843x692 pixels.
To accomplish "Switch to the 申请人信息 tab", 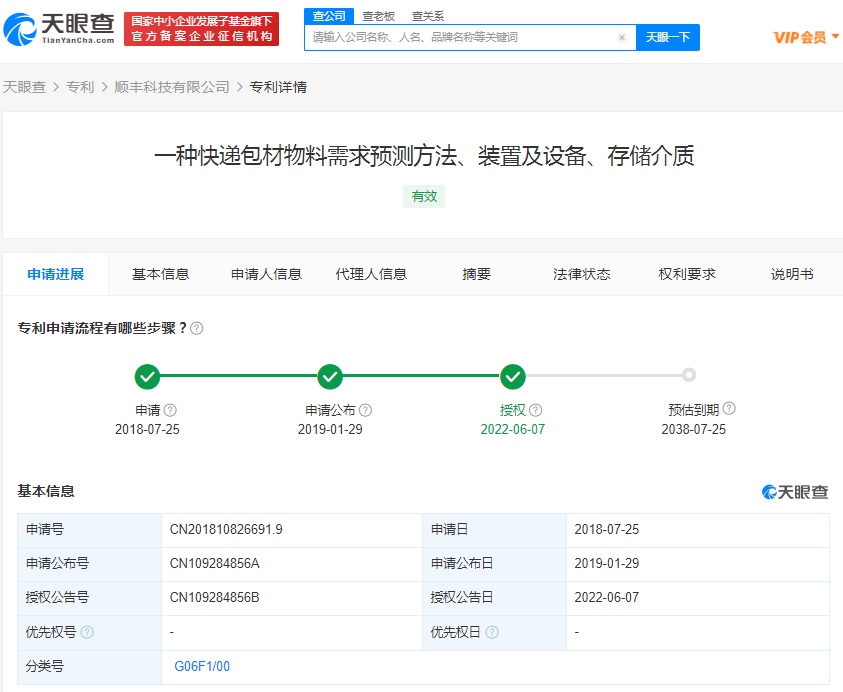I will point(266,274).
